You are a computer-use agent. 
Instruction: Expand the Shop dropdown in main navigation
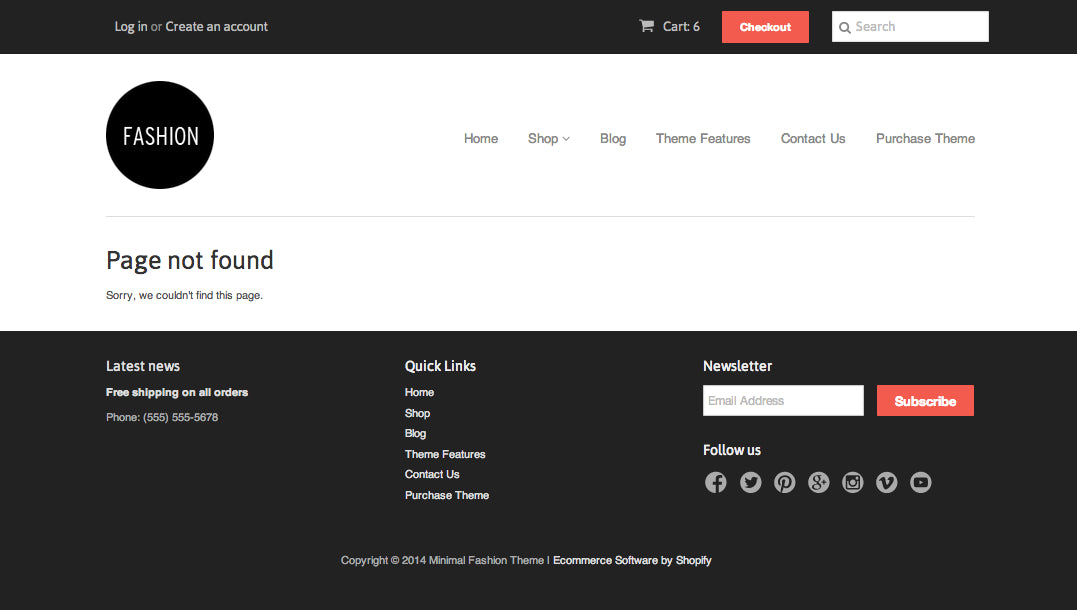coord(548,139)
